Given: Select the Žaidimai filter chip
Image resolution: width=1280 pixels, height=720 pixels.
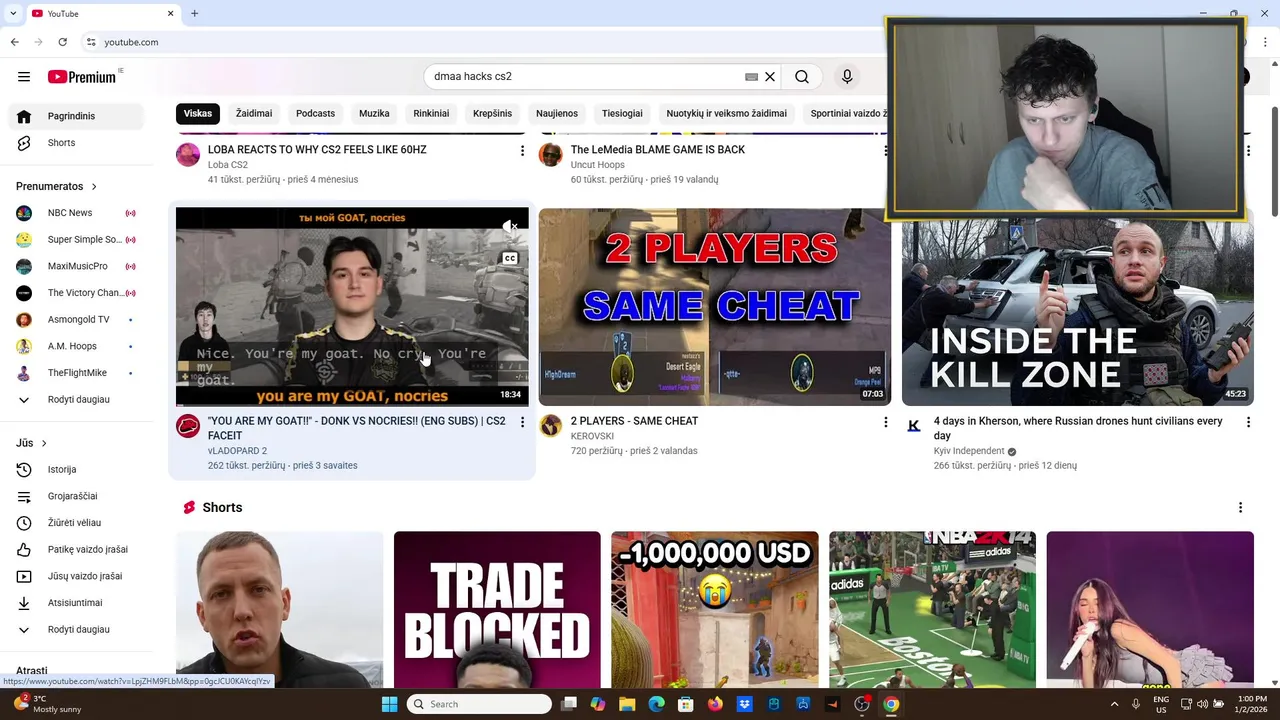Looking at the screenshot, I should (x=254, y=114).
